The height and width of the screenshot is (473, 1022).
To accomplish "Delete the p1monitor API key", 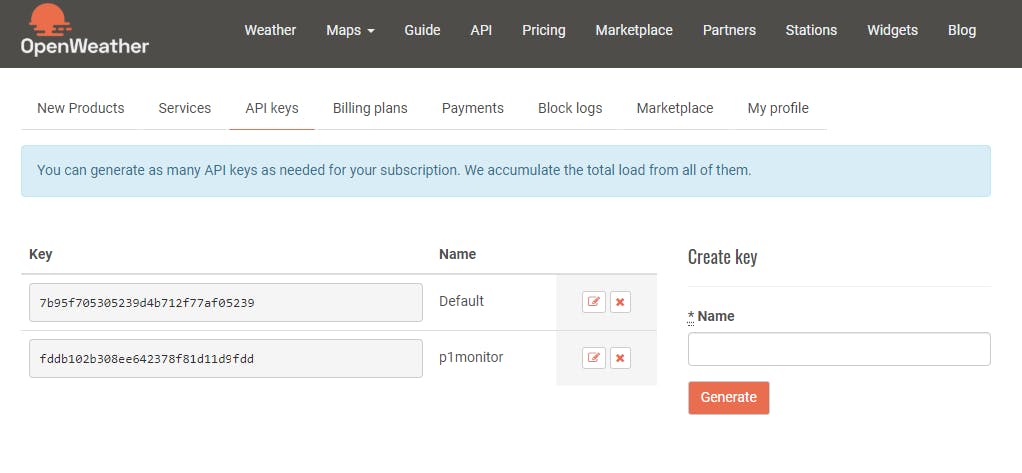I will pyautogui.click(x=620, y=358).
